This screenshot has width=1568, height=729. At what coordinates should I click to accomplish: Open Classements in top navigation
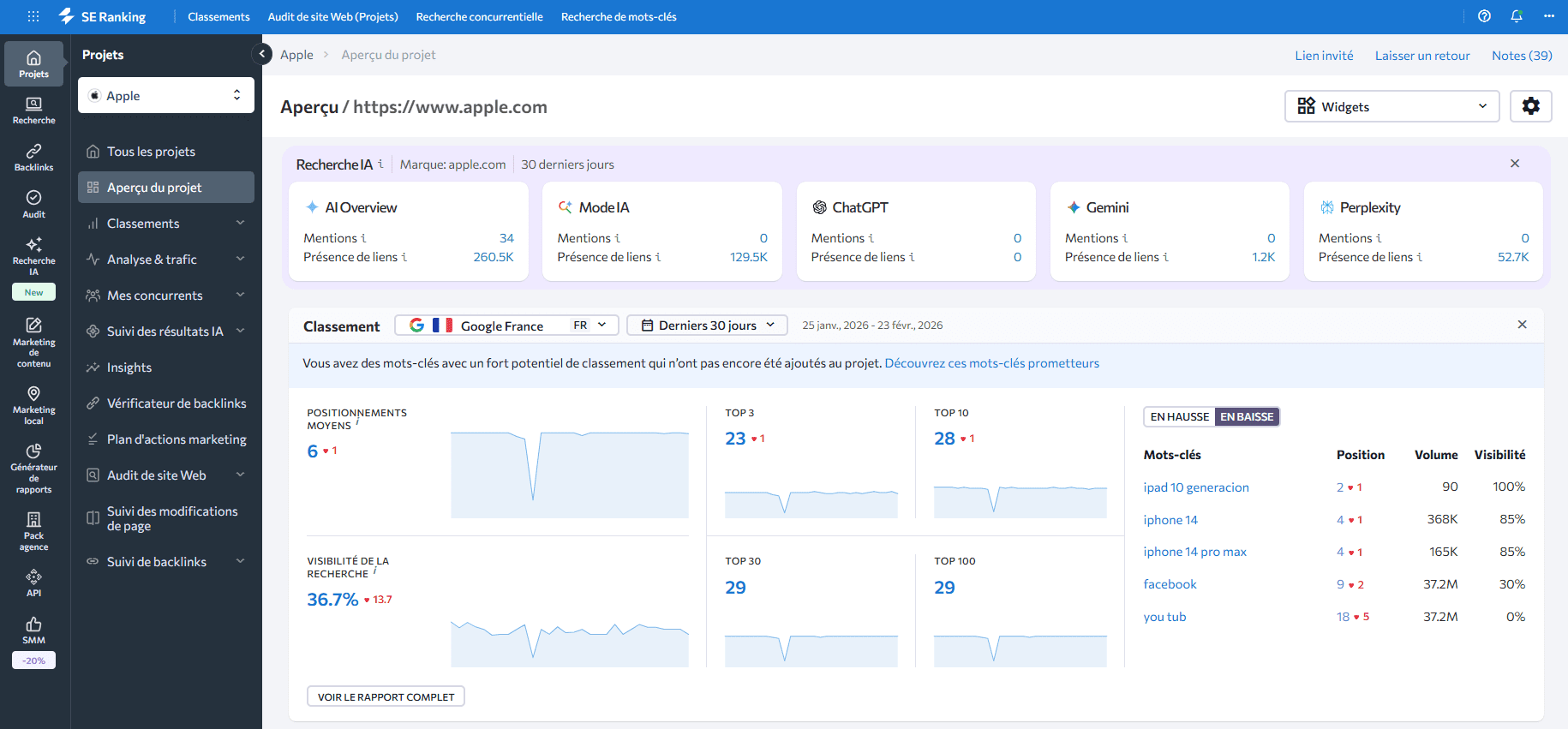click(x=218, y=16)
